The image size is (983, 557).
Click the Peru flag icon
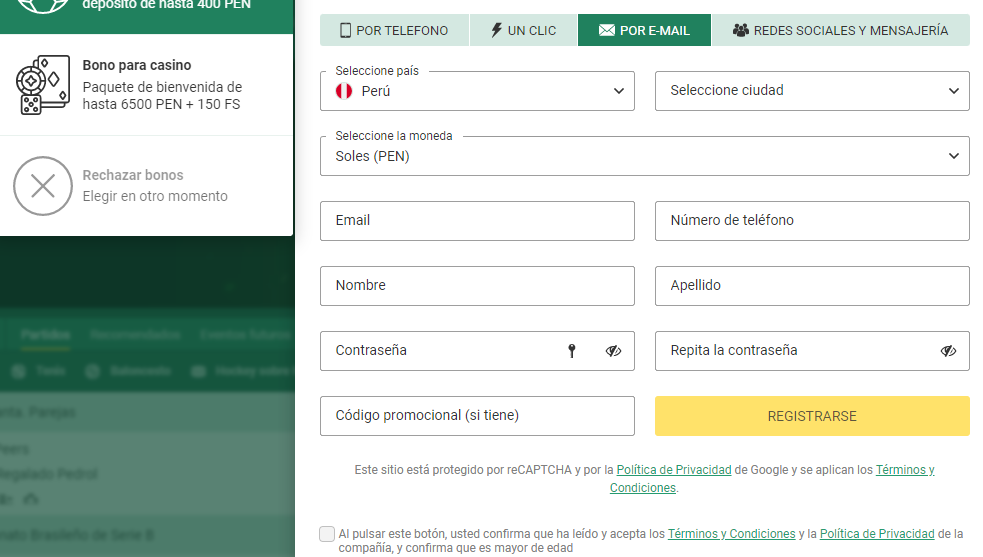pyautogui.click(x=344, y=91)
